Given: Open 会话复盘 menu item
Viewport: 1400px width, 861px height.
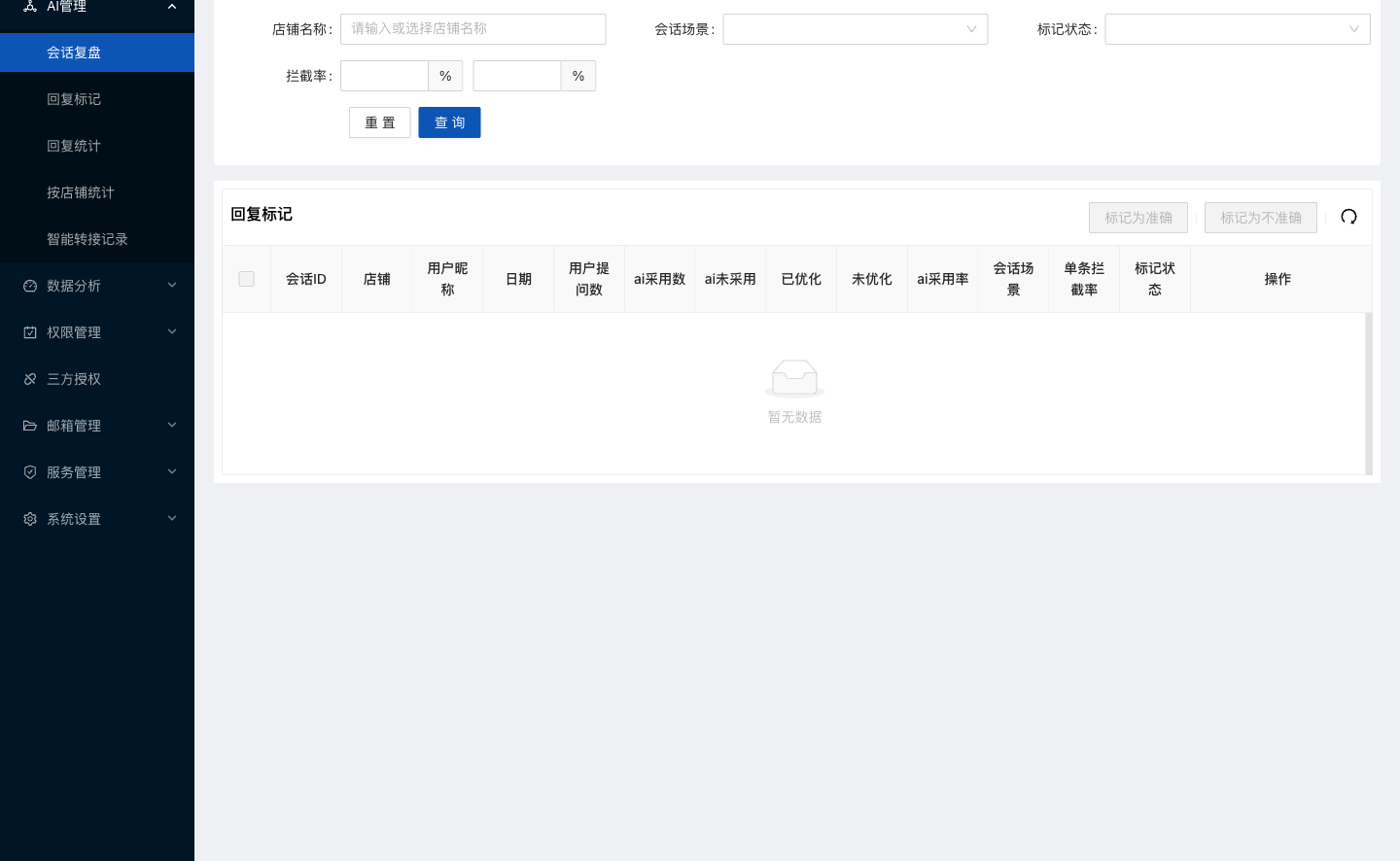Looking at the screenshot, I should coord(97,52).
